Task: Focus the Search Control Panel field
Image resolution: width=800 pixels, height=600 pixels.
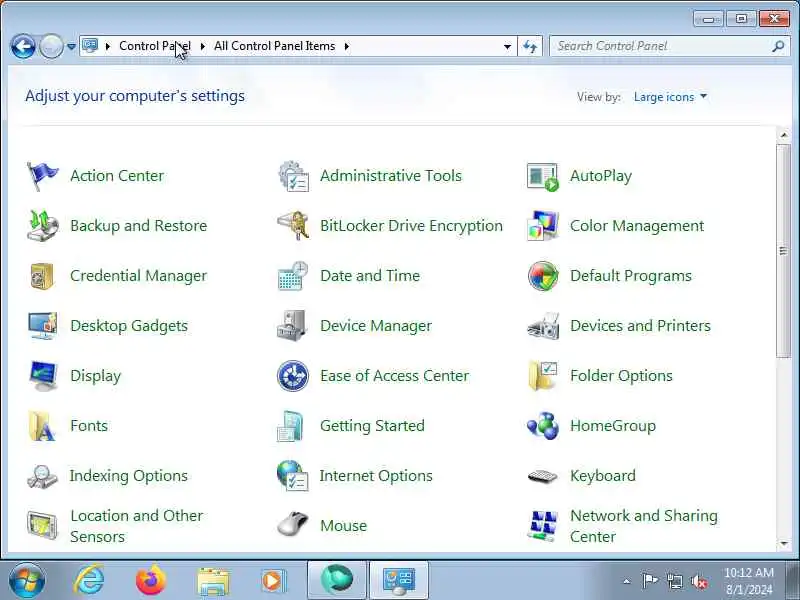Action: click(661, 46)
